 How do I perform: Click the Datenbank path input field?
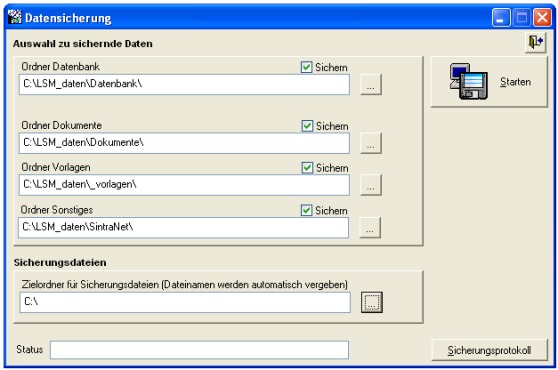184,85
